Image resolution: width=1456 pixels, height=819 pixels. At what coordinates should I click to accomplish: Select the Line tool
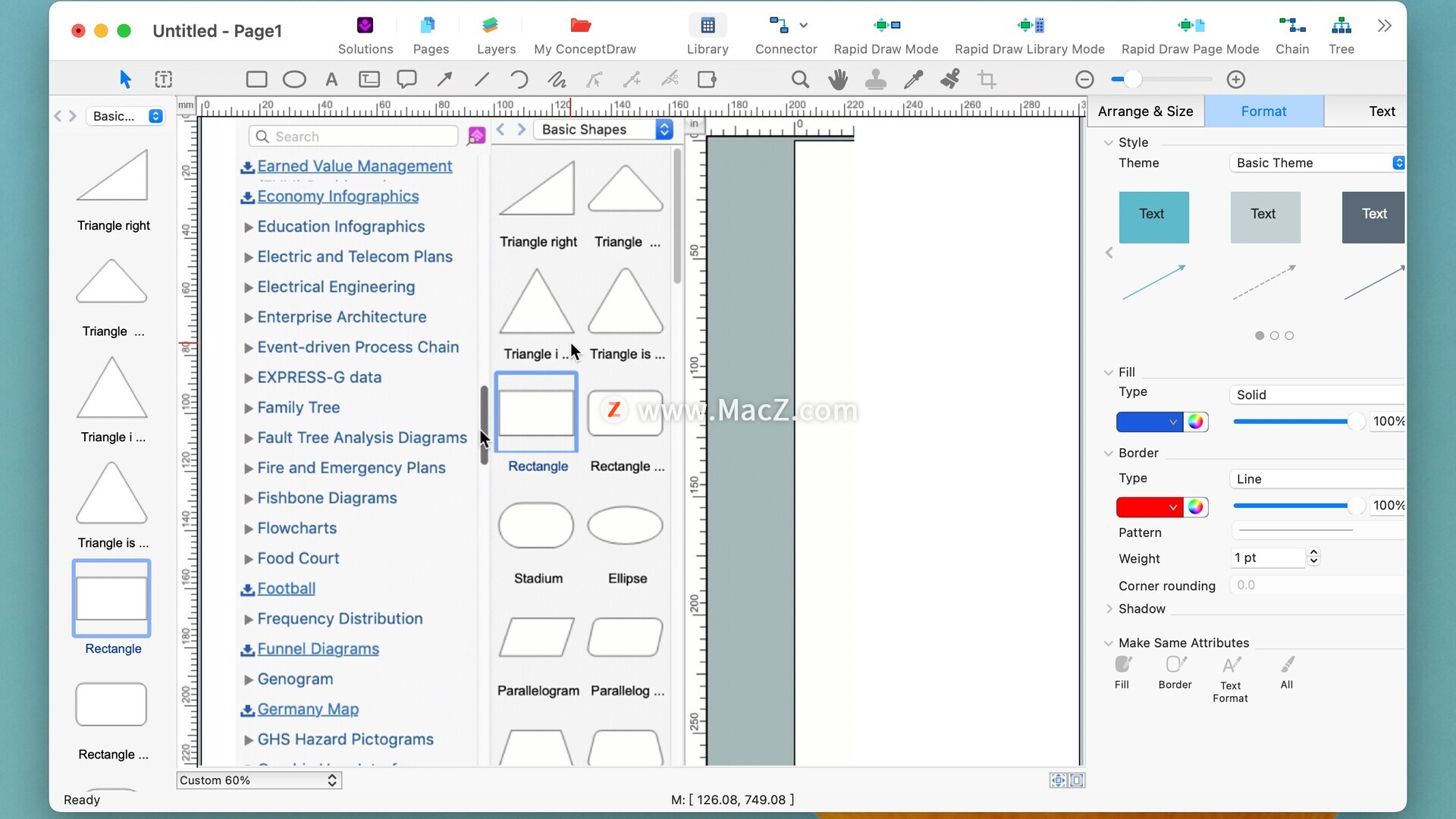482,79
